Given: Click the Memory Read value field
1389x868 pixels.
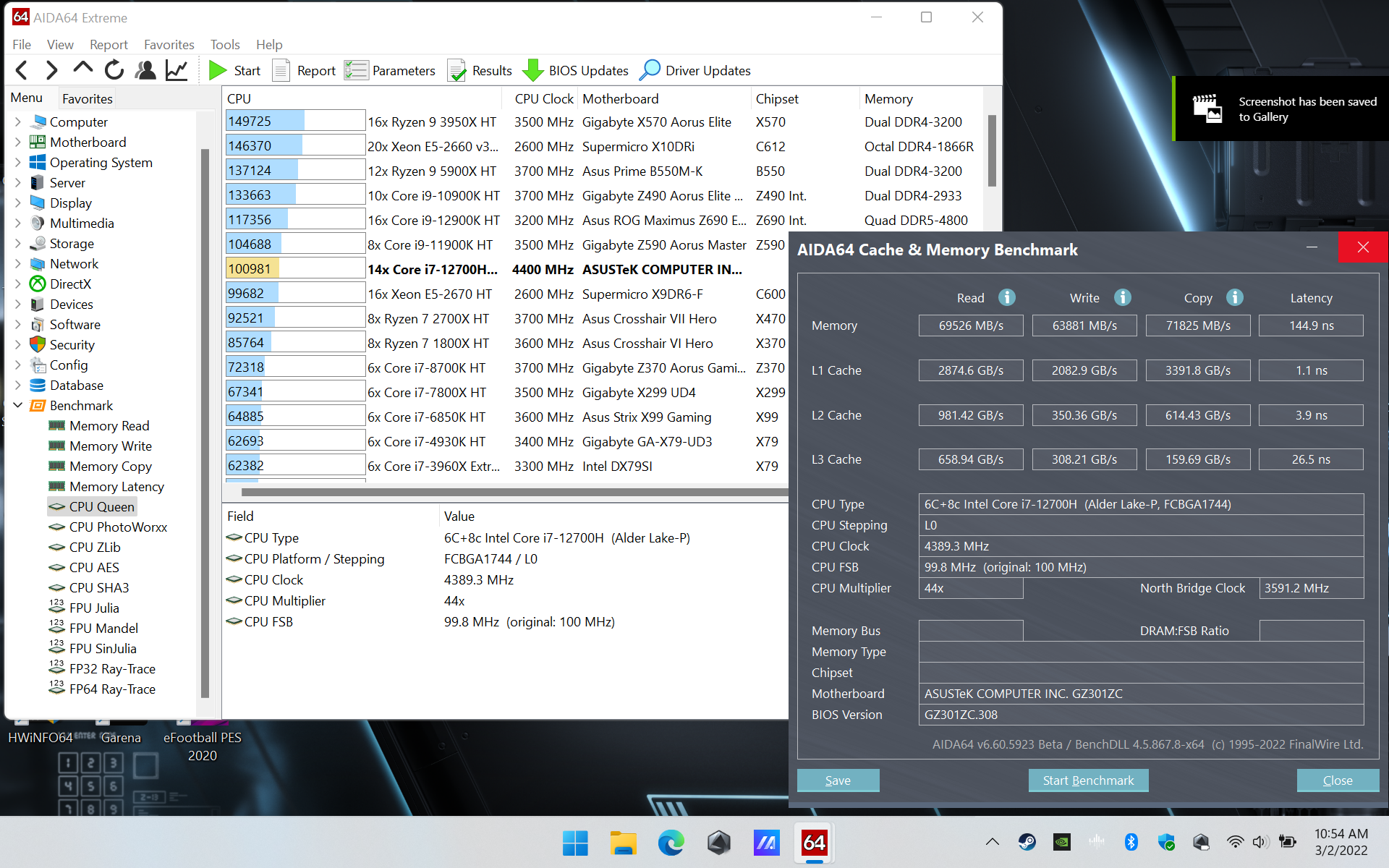Looking at the screenshot, I should [x=971, y=325].
